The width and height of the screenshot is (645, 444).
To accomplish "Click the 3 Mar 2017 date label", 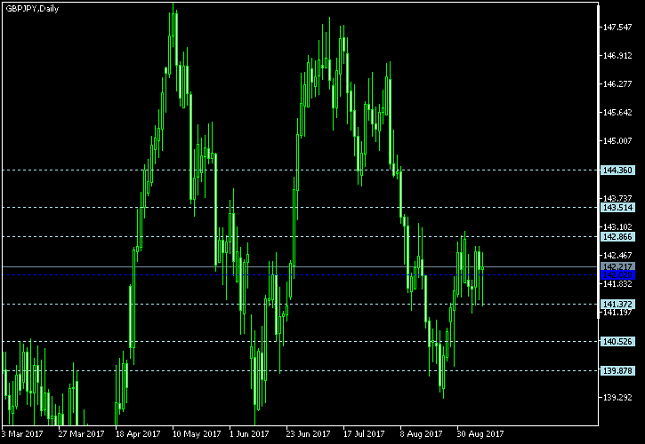I will [x=22, y=434].
